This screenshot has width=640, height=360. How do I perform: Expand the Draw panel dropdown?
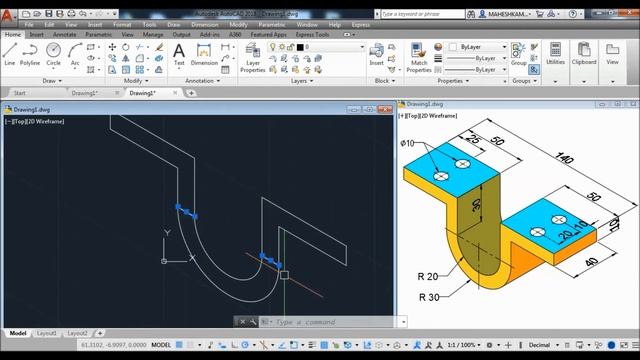[52, 81]
